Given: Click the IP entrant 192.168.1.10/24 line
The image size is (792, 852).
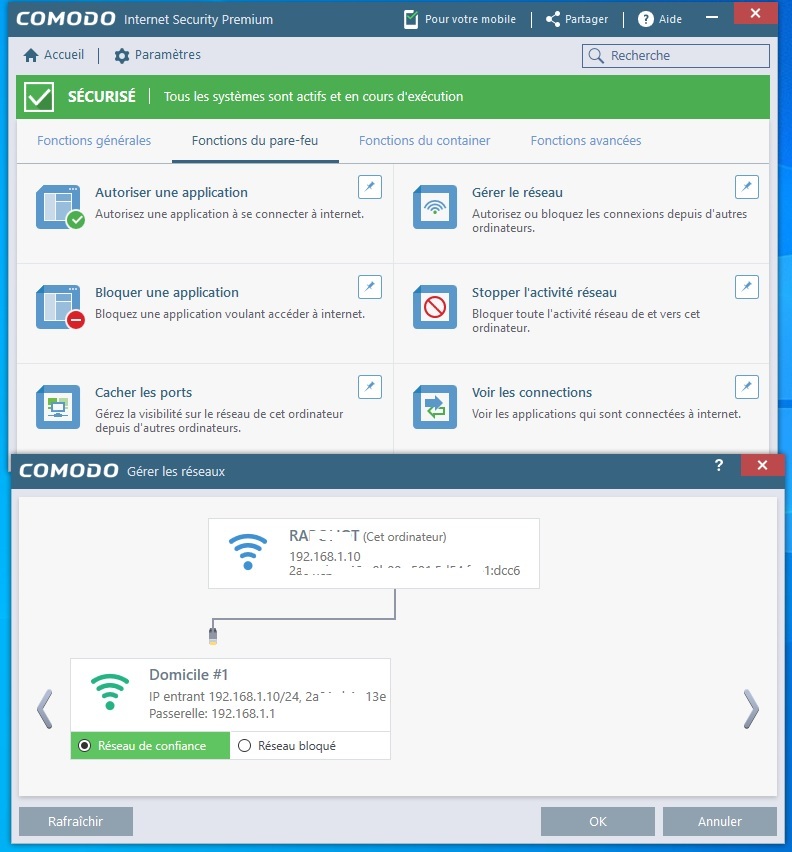Looking at the screenshot, I should pos(267,697).
